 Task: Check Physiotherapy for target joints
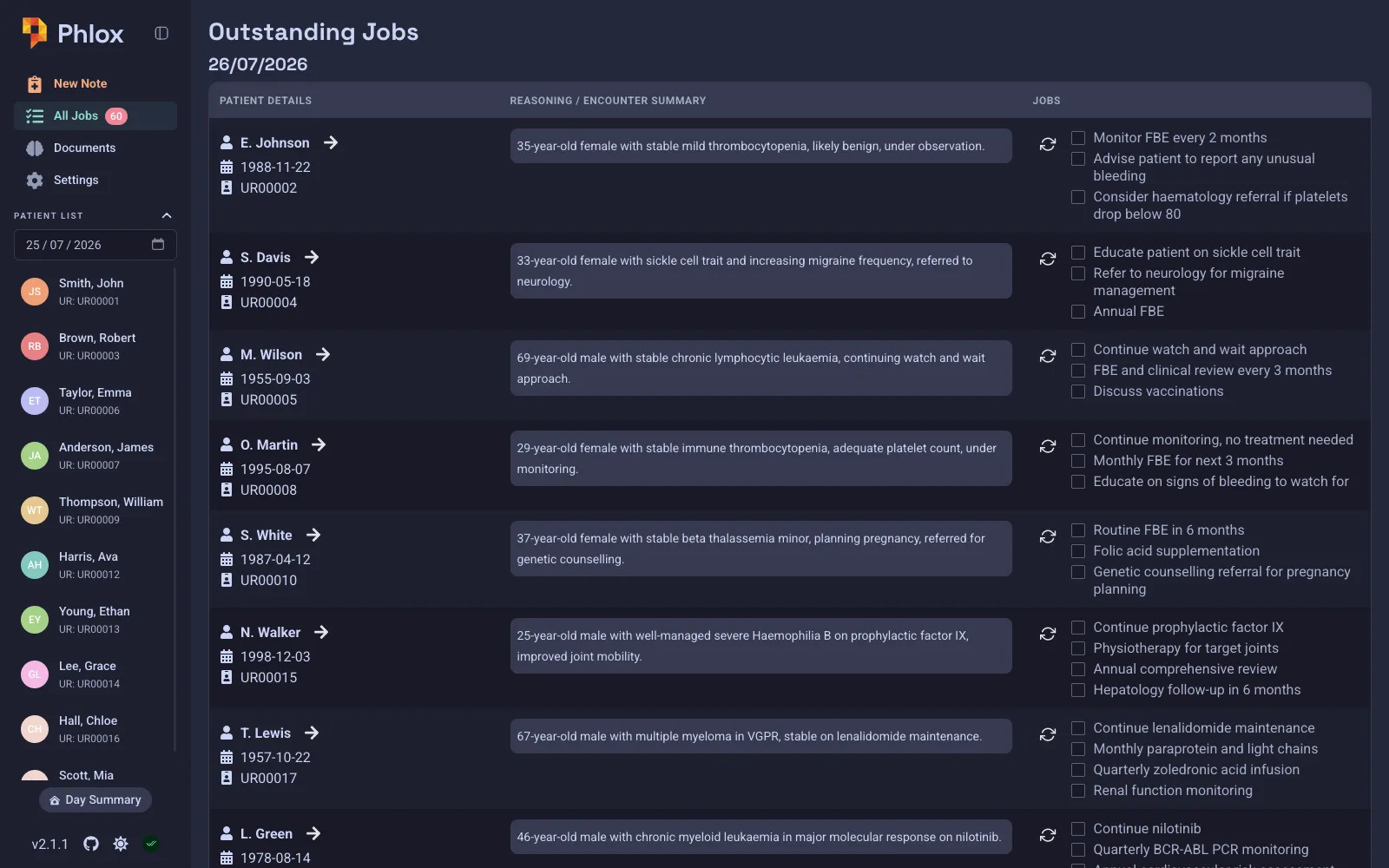[x=1078, y=648]
